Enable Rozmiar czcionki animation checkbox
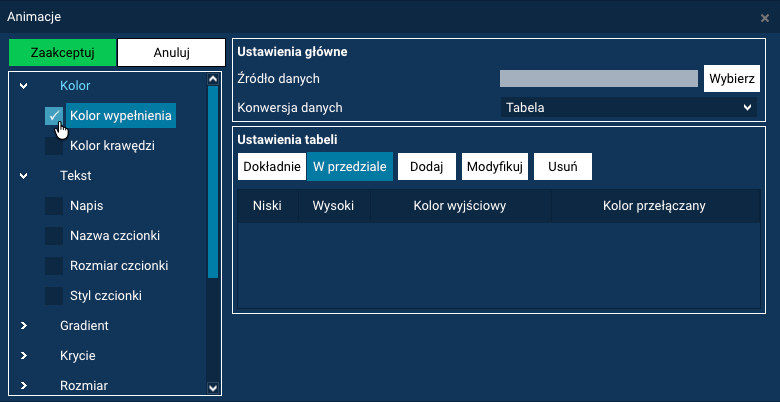This screenshot has width=780, height=402. point(55,266)
